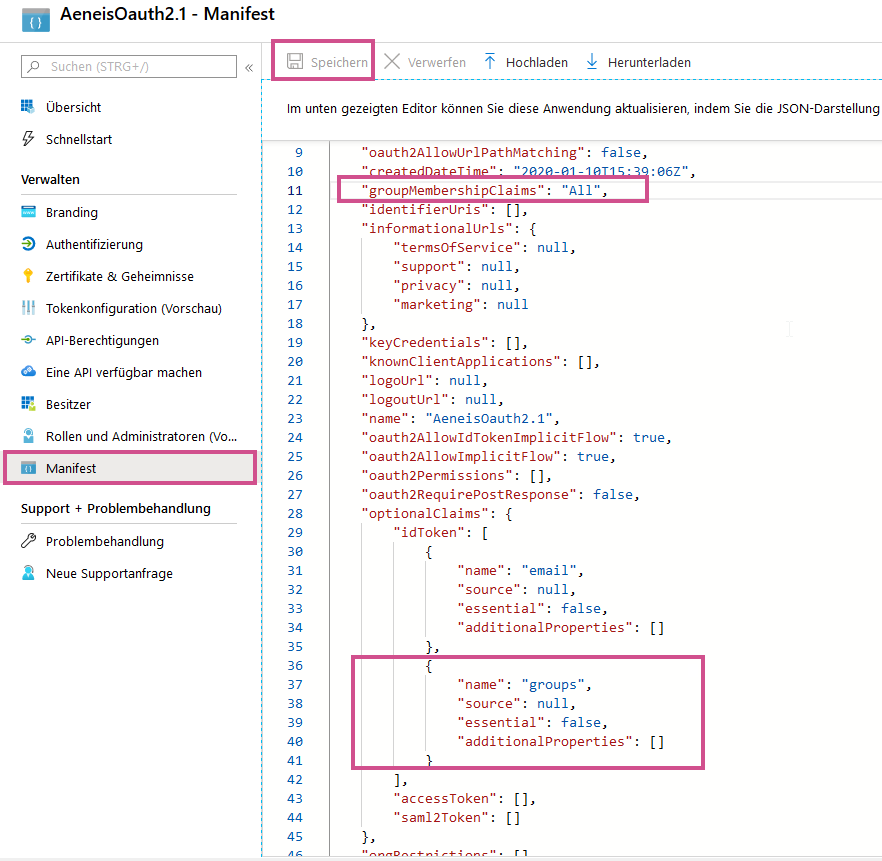Click the Besitzer icon
The image size is (882, 861).
(x=28, y=404)
